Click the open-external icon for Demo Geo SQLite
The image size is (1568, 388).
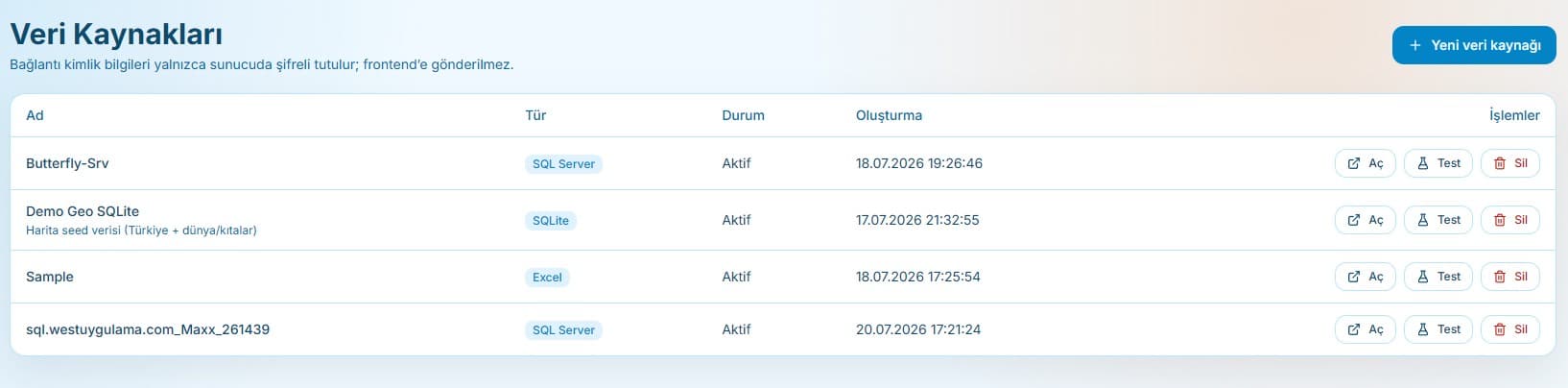coord(1353,220)
